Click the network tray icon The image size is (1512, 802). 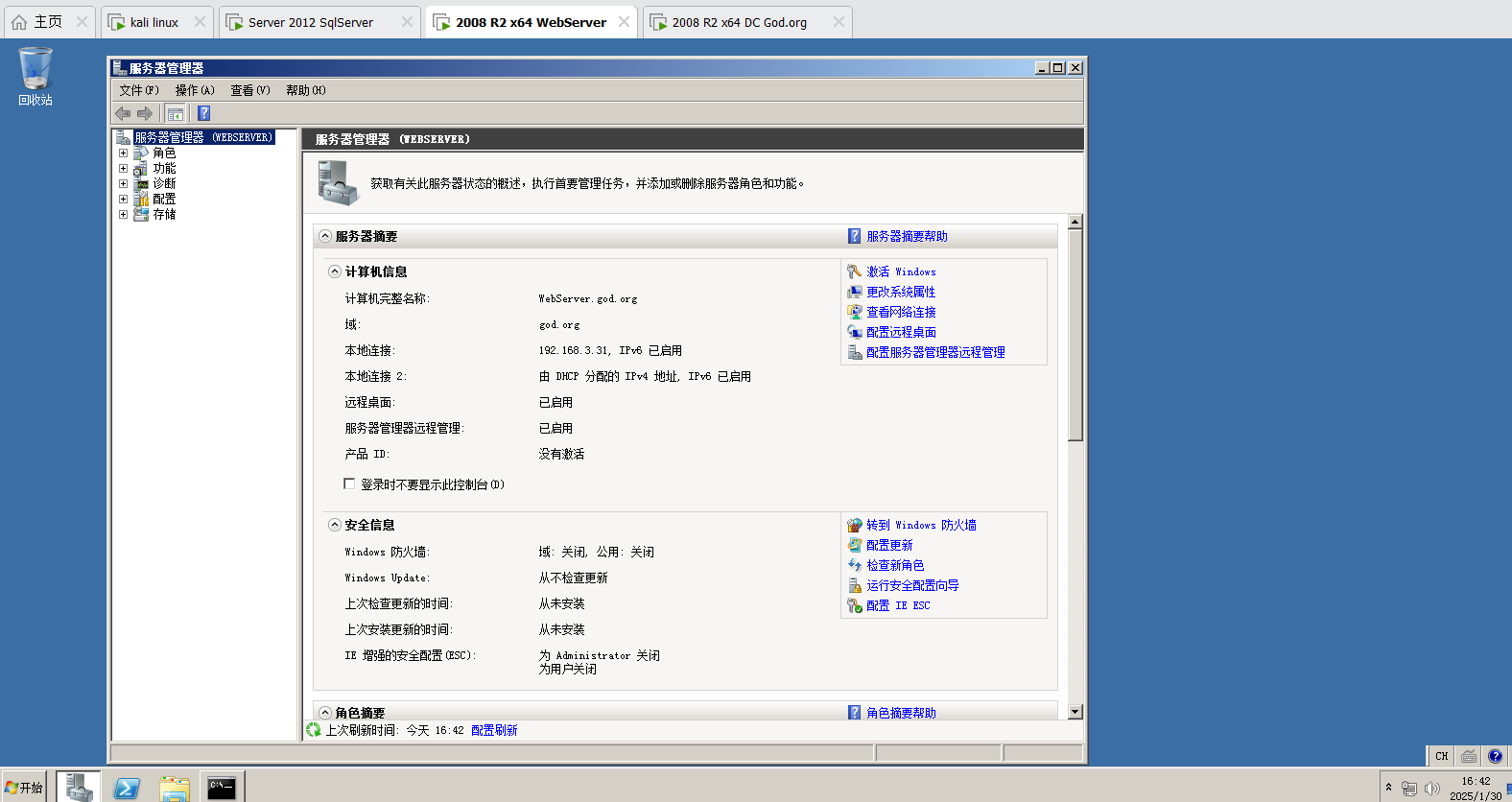pos(1409,788)
